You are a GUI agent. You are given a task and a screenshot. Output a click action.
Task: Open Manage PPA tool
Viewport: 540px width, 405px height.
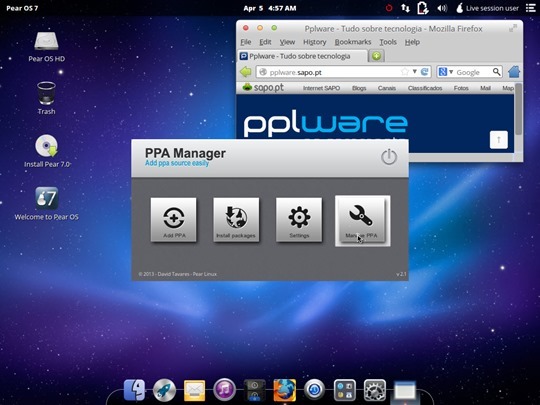(x=362, y=220)
